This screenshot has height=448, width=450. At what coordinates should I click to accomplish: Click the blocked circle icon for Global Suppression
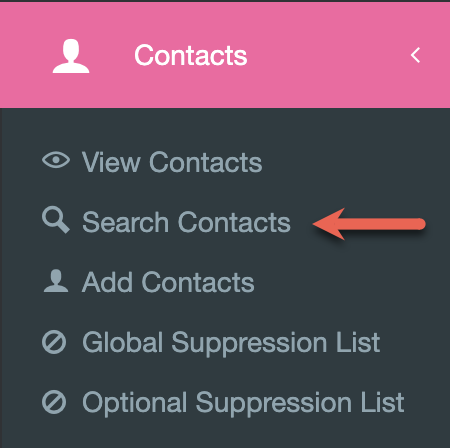click(x=54, y=342)
